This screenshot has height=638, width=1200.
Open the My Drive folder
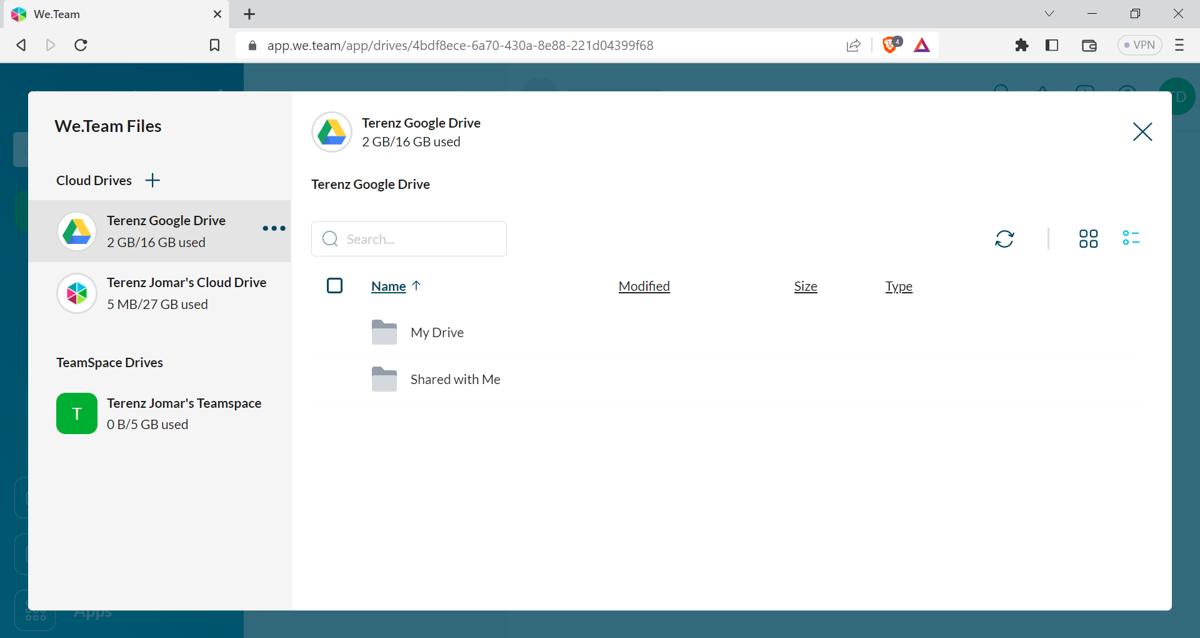click(x=437, y=332)
